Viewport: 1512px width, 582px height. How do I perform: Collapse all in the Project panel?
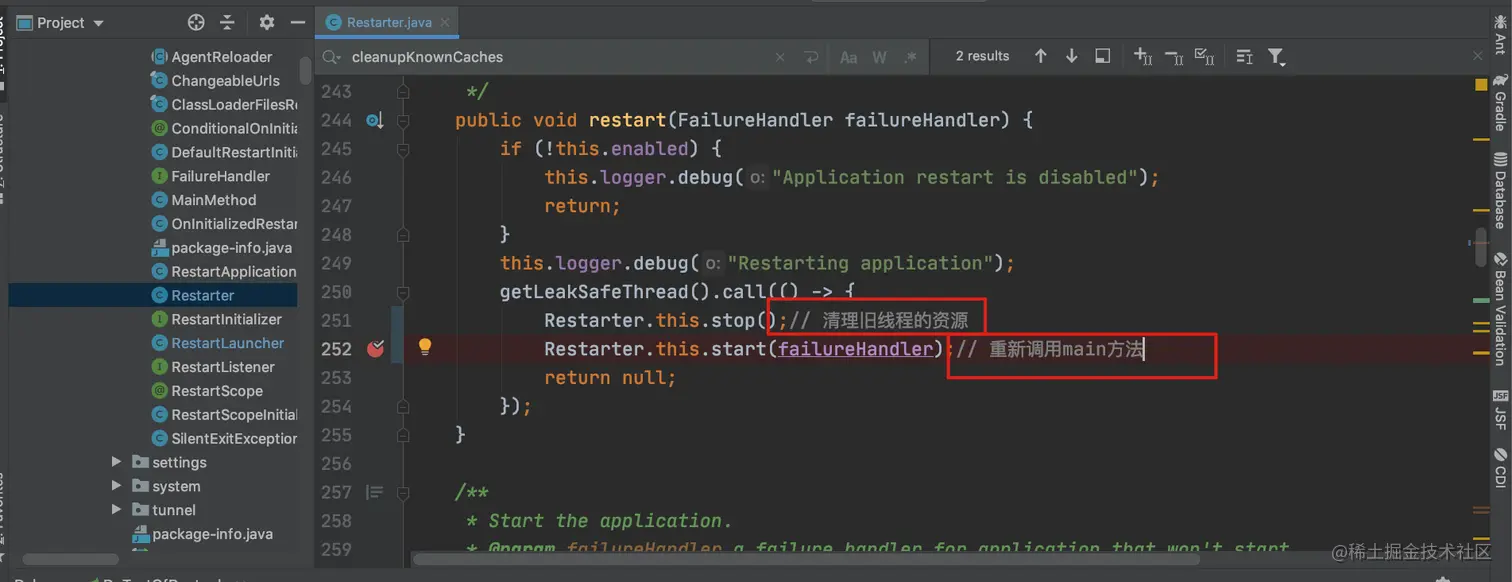(228, 22)
